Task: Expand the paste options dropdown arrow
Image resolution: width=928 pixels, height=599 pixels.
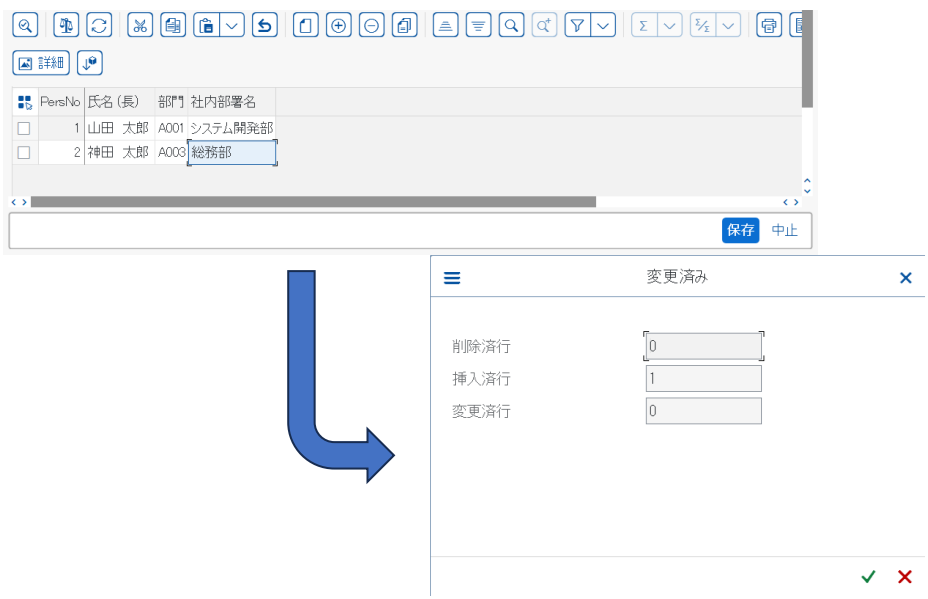Action: click(x=232, y=25)
